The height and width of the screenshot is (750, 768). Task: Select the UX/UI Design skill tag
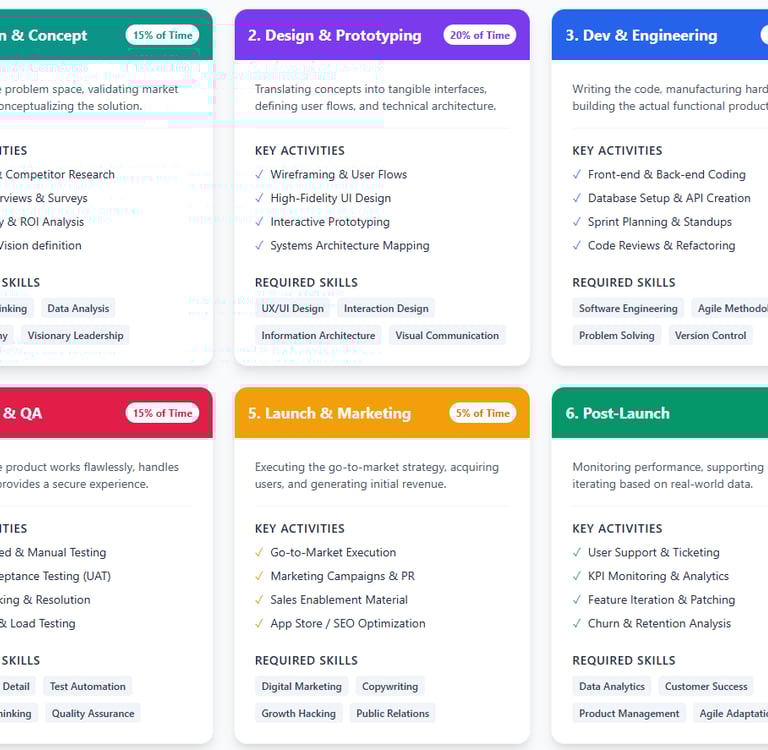(293, 309)
